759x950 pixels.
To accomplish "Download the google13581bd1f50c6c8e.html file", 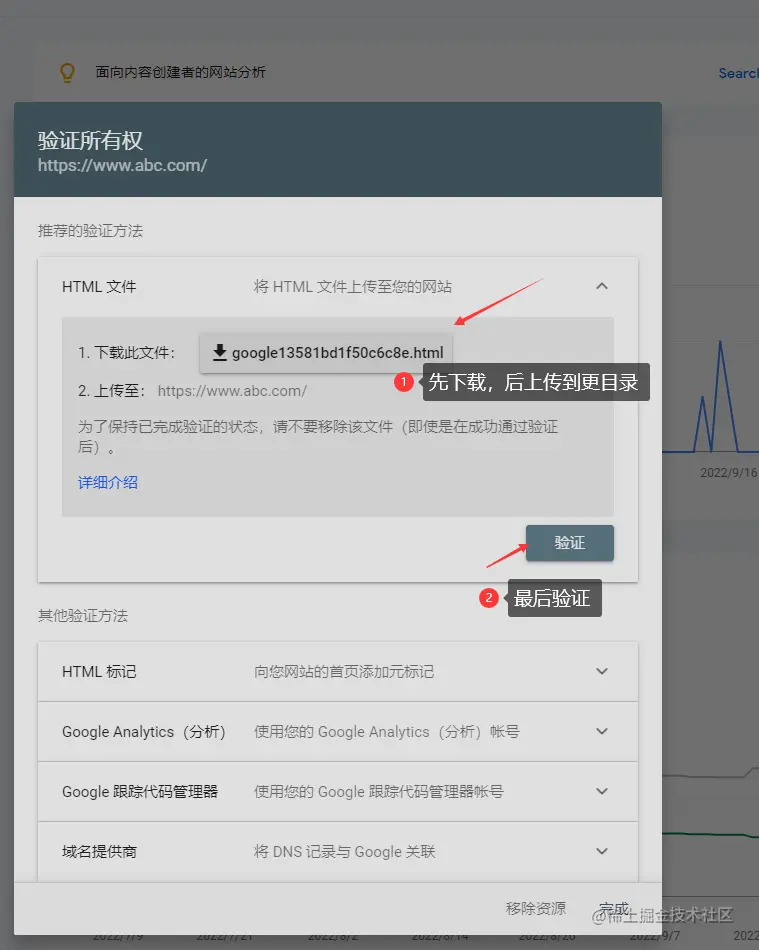I will (x=326, y=352).
